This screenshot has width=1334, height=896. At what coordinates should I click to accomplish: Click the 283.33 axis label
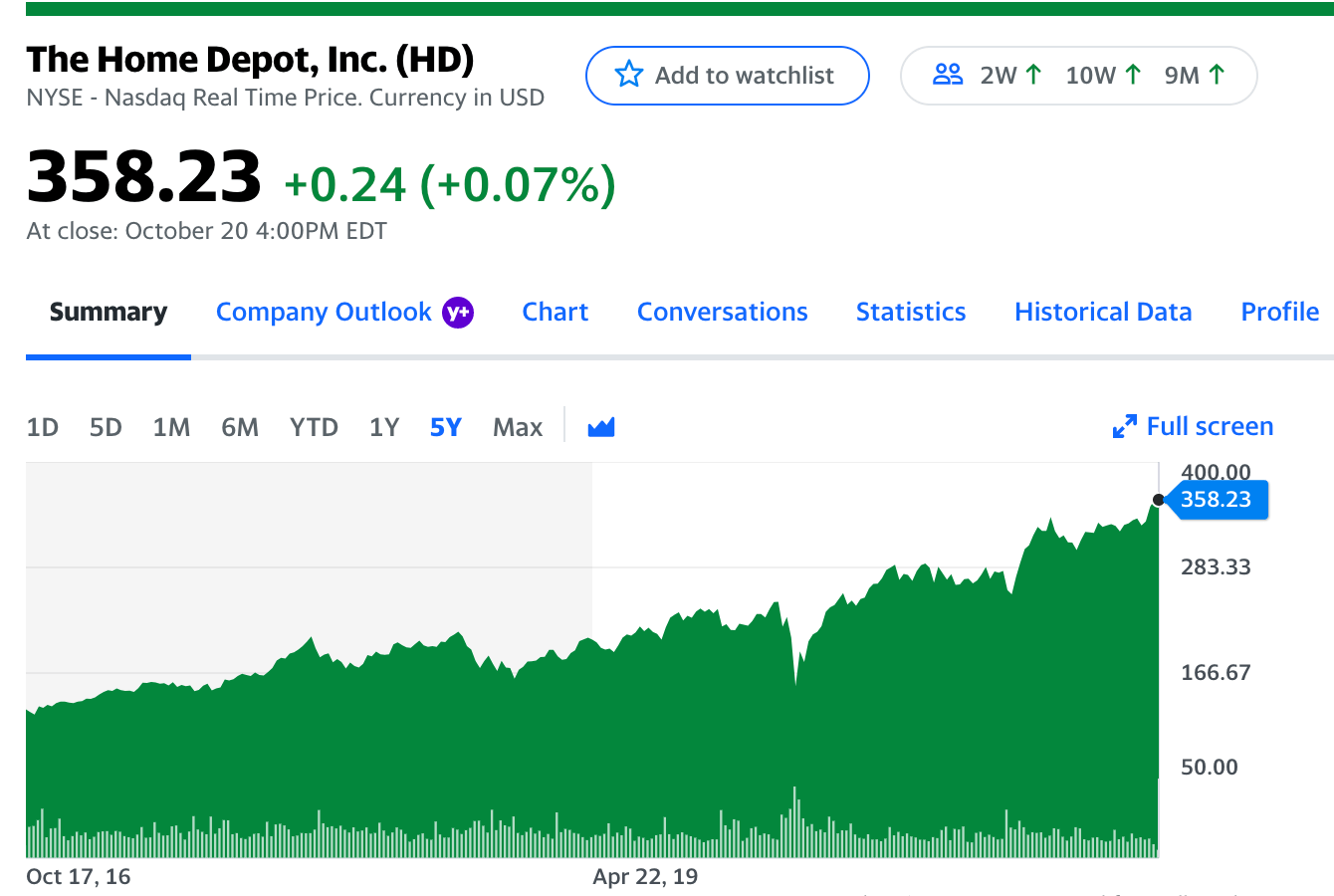pyautogui.click(x=1216, y=567)
